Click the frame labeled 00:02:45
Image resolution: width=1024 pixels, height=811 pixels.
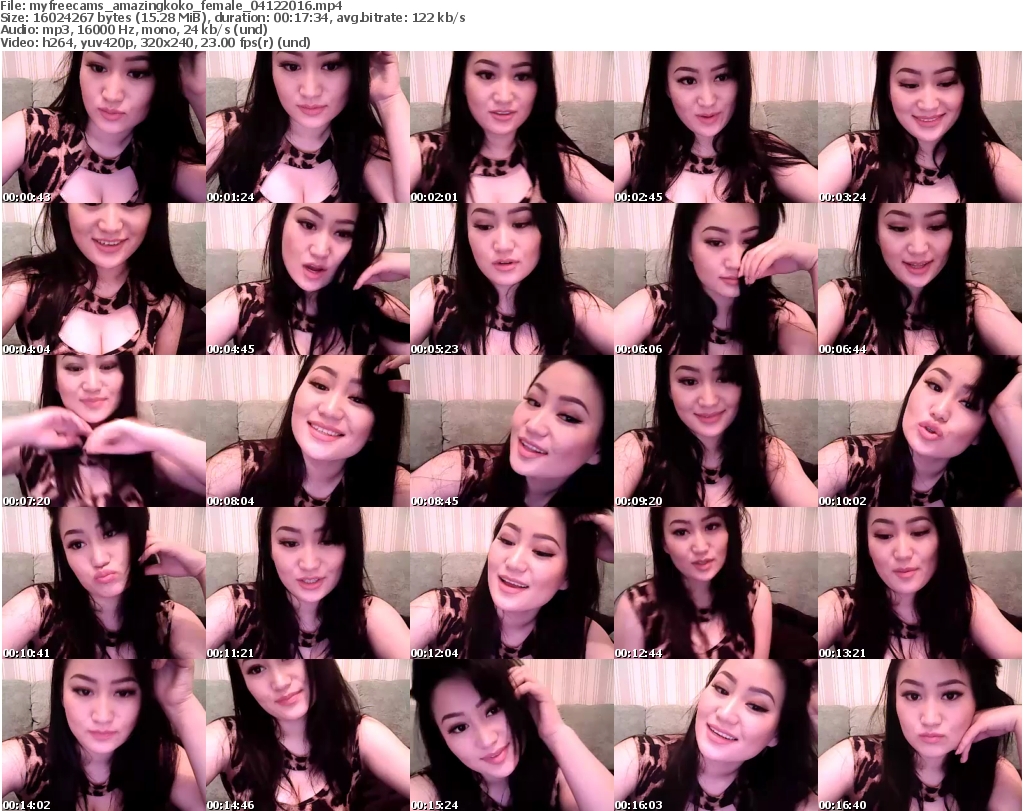[x=715, y=127]
